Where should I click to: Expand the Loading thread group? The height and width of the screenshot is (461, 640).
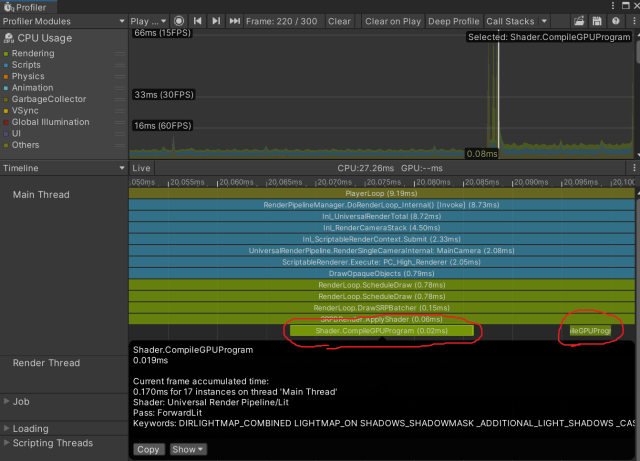[7, 428]
